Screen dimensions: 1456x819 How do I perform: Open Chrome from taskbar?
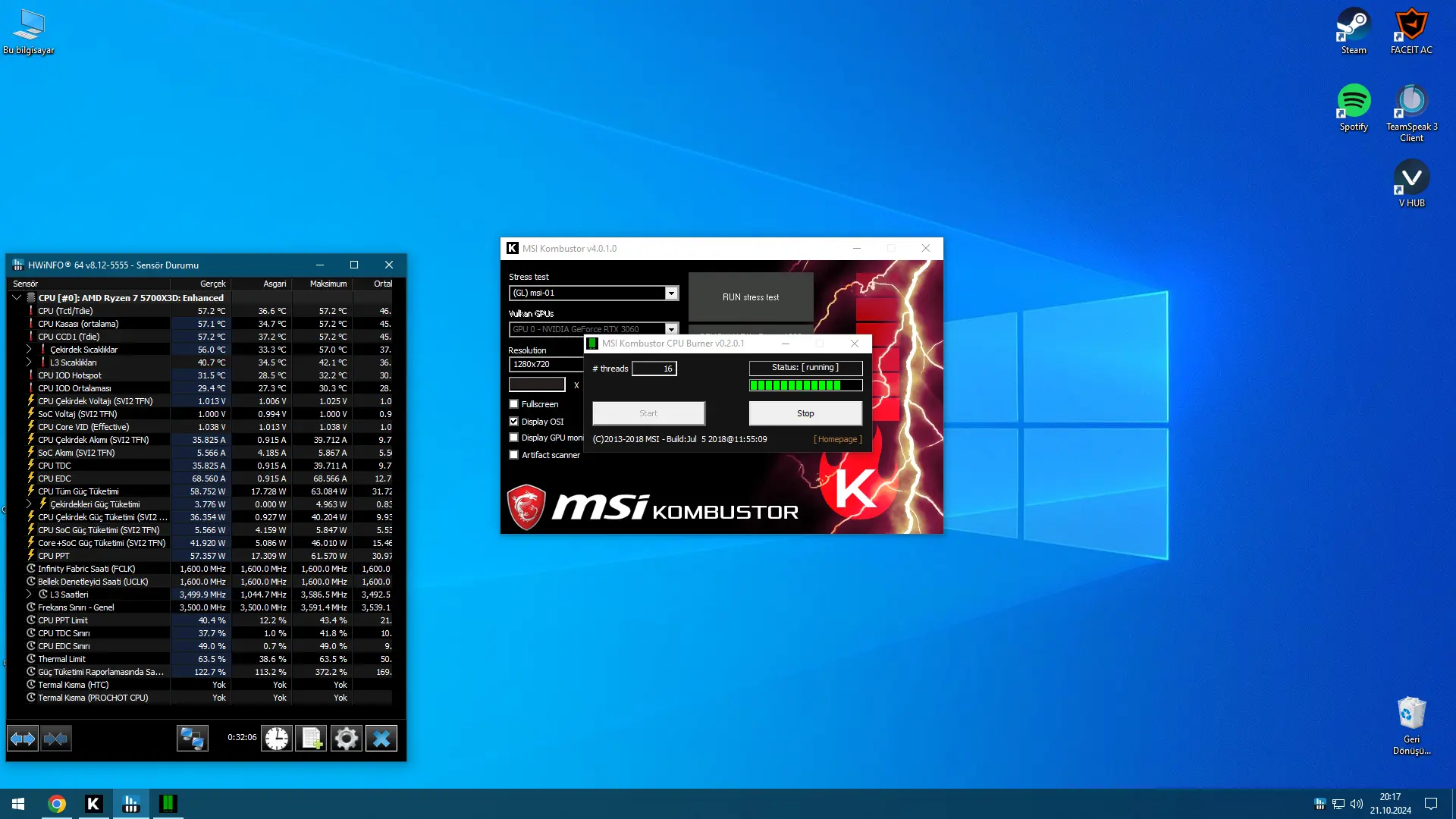point(57,804)
